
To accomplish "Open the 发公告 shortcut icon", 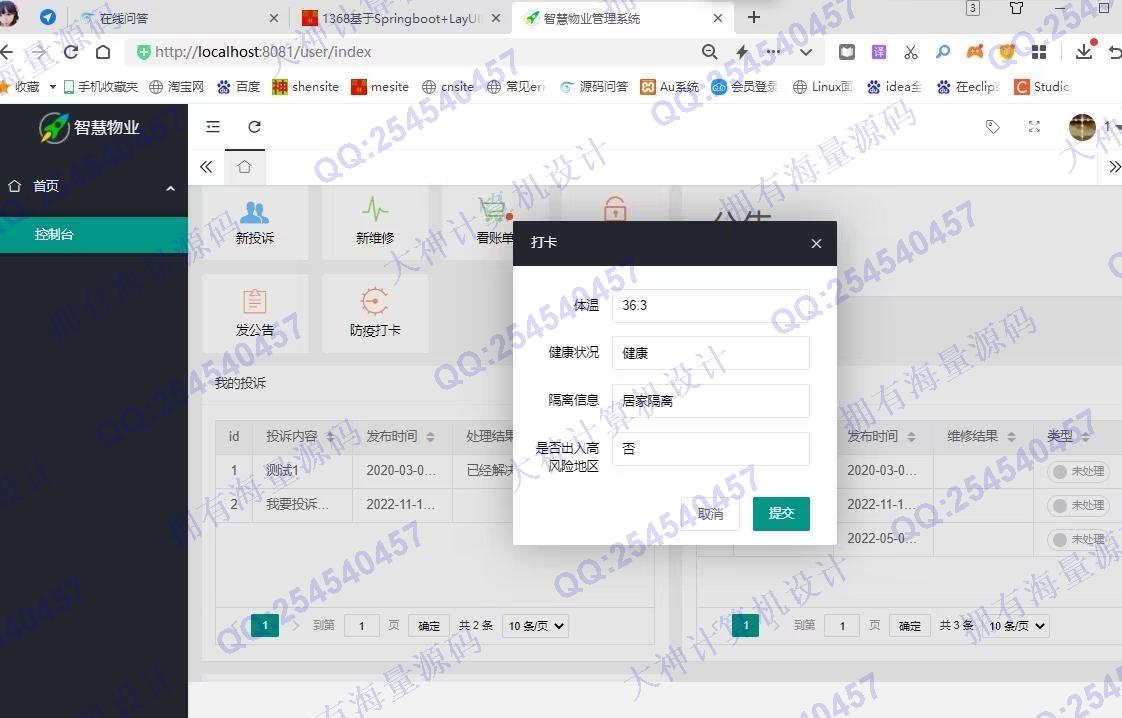I will tap(254, 301).
